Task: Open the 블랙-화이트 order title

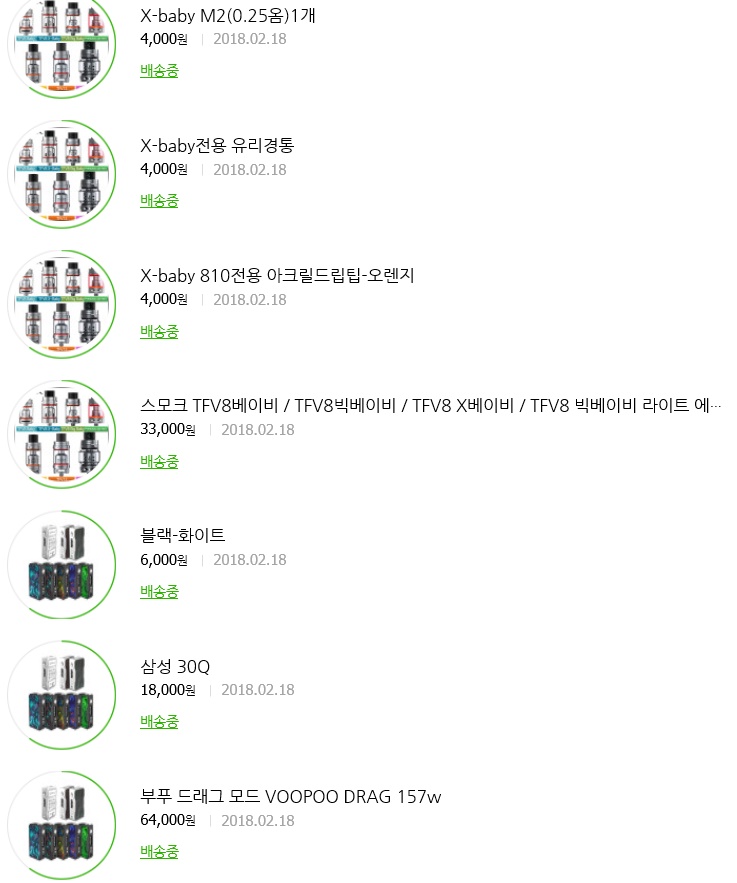Action: pos(183,536)
